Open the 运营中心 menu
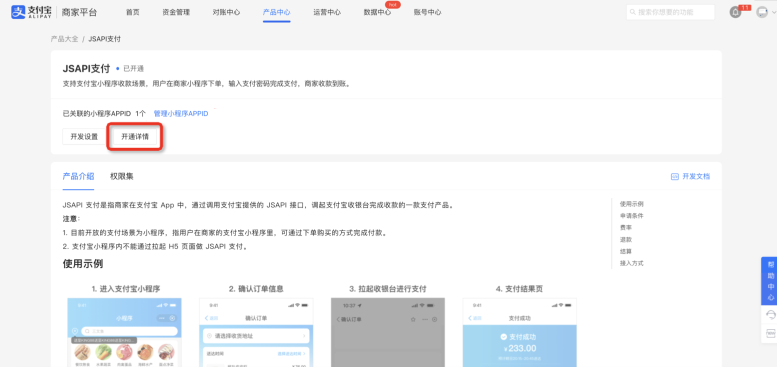777x367 pixels. [327, 12]
